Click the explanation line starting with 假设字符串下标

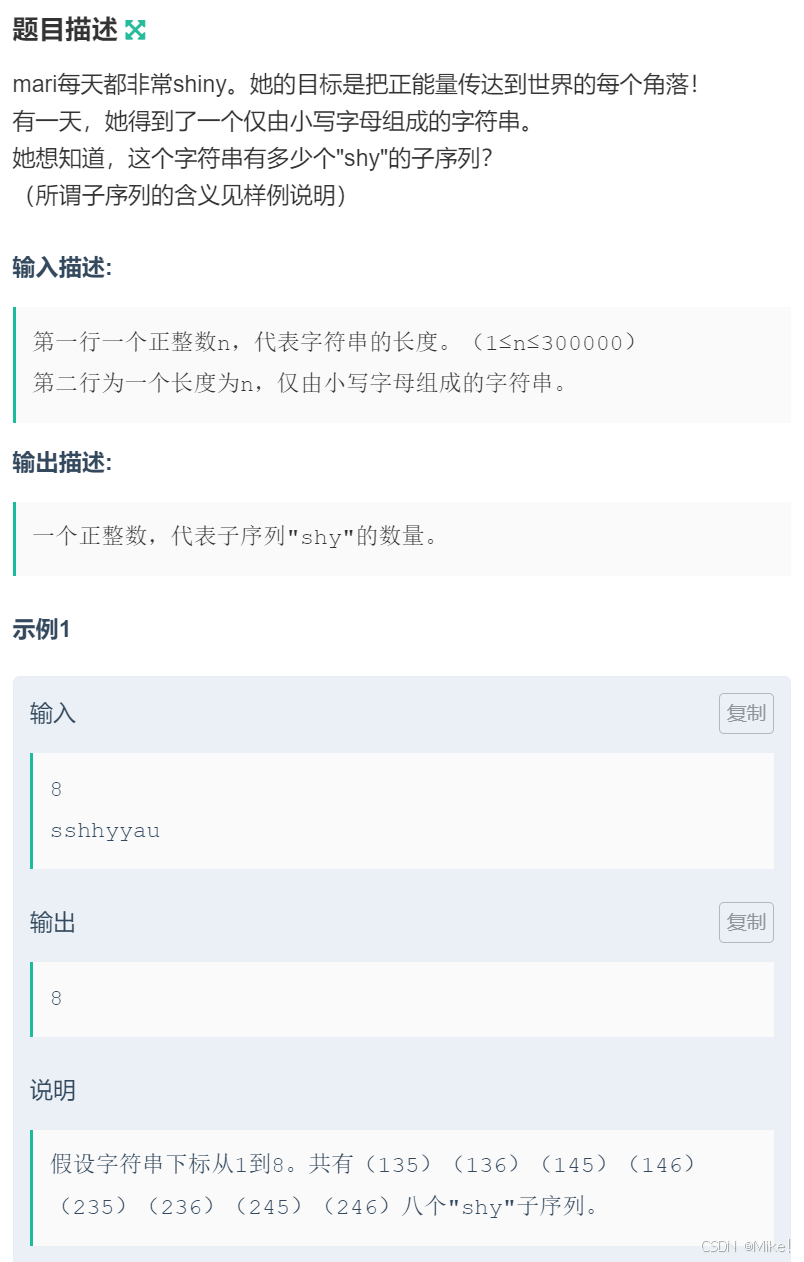coord(373,1165)
